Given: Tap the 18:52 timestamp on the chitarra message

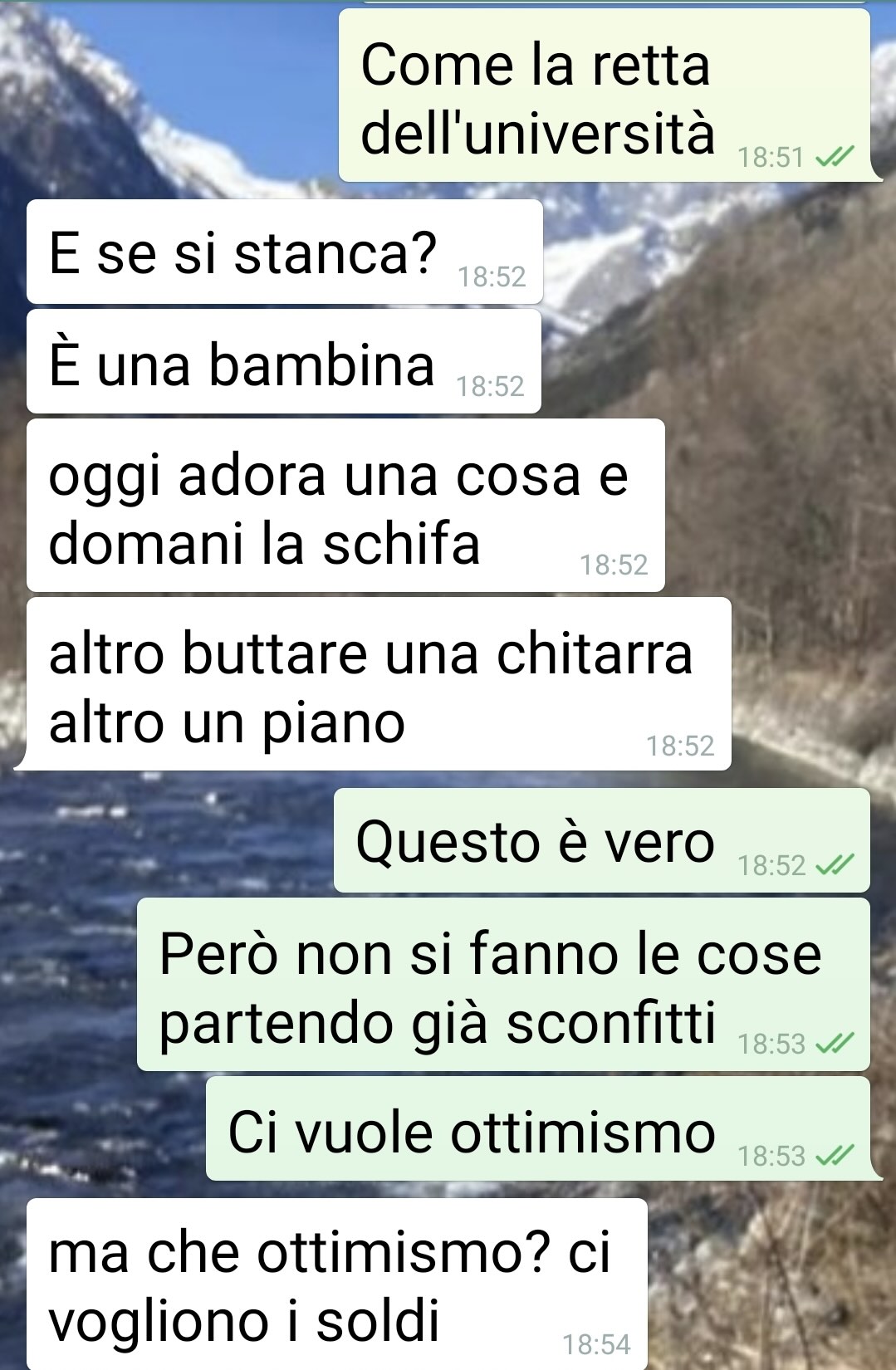Looking at the screenshot, I should [x=680, y=746].
